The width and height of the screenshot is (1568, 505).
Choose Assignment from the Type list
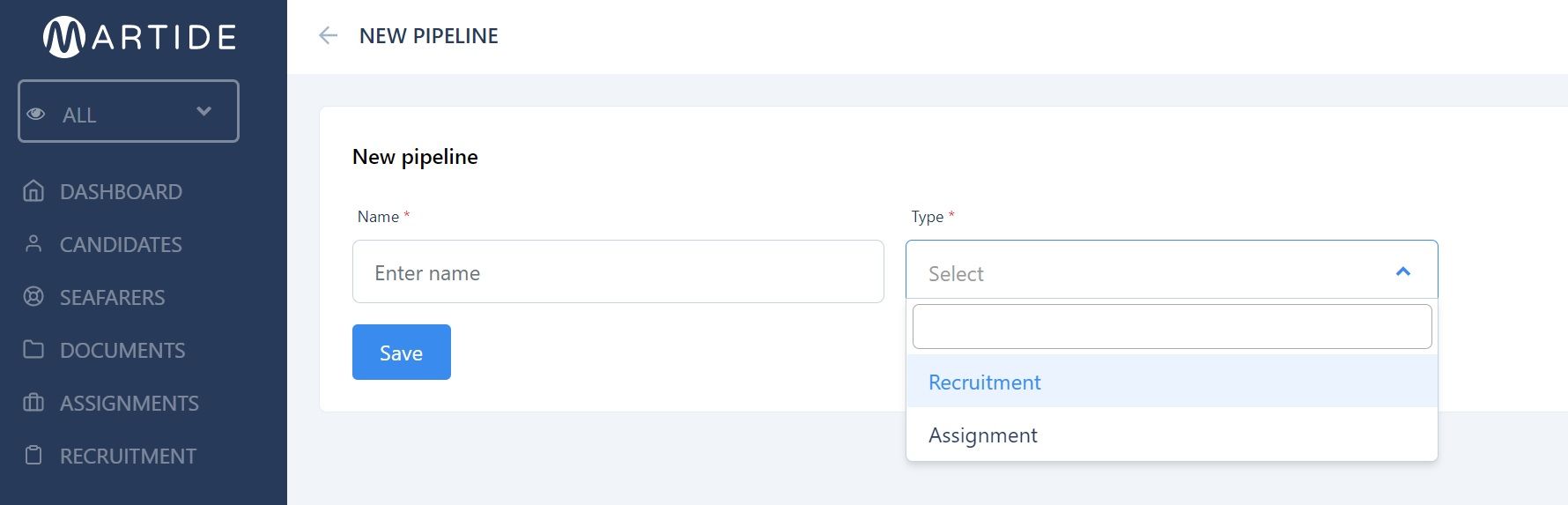tap(1172, 434)
